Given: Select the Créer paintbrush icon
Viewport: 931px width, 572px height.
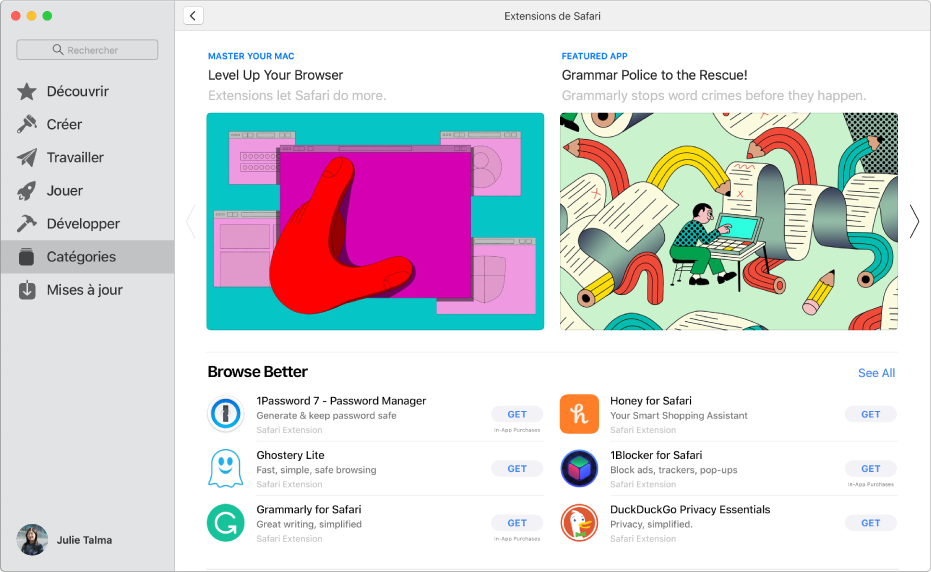Looking at the screenshot, I should click(27, 124).
